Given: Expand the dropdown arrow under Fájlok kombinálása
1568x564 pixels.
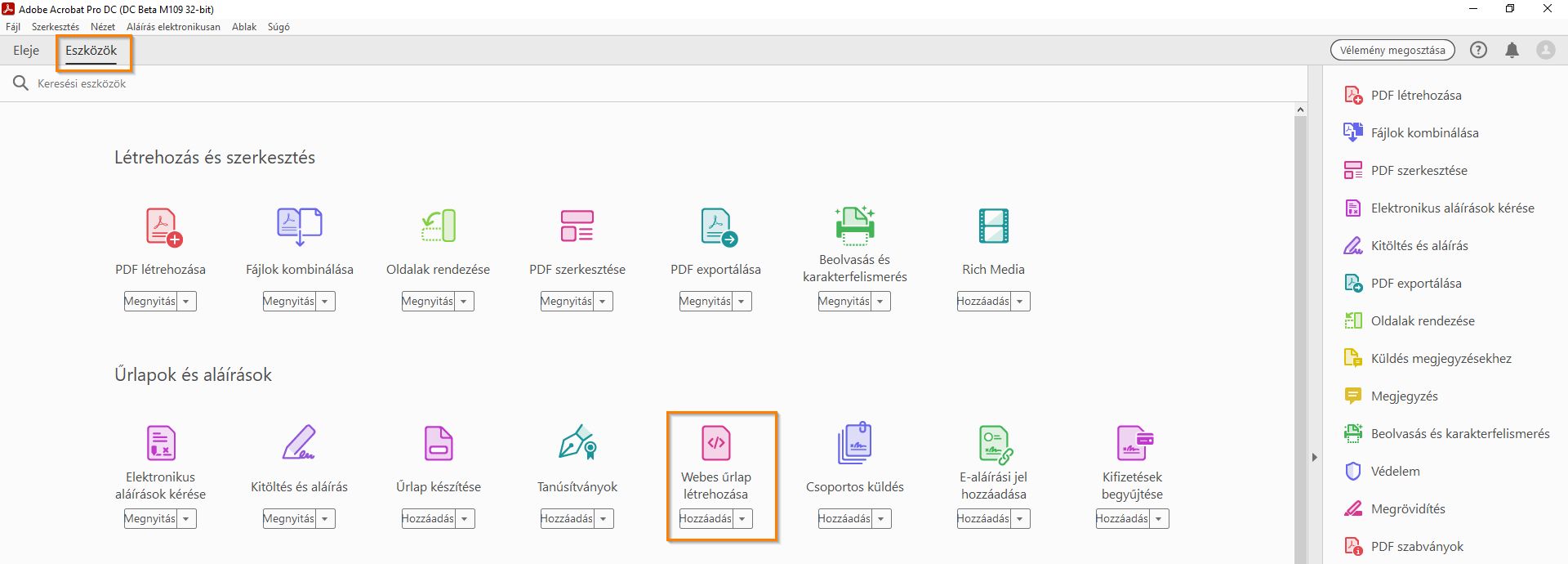Looking at the screenshot, I should [325, 302].
